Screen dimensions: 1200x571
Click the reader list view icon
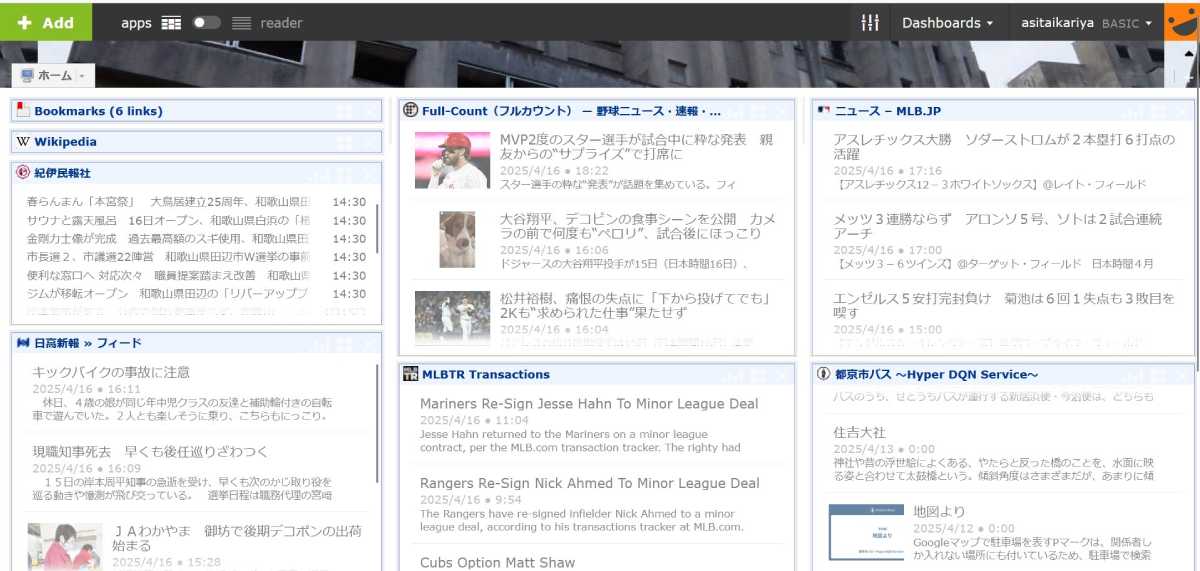(x=241, y=22)
